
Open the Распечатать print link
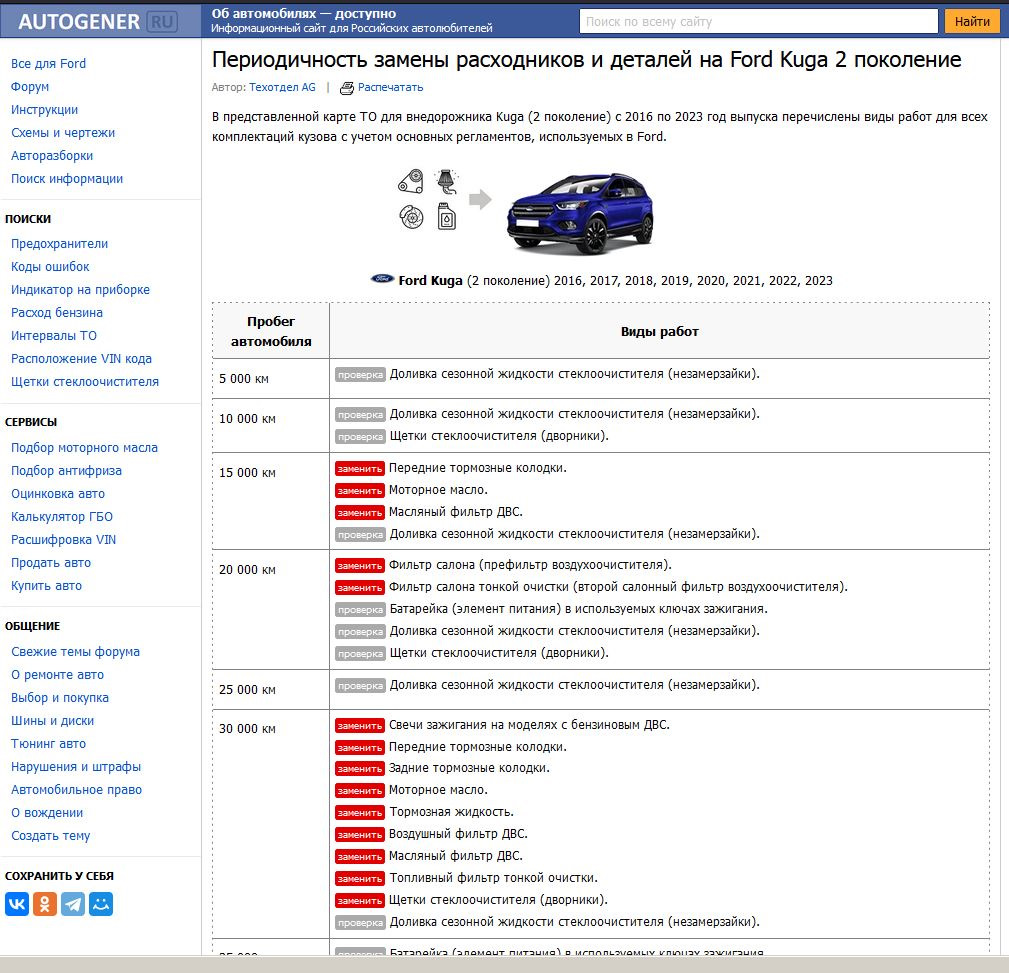[x=390, y=88]
